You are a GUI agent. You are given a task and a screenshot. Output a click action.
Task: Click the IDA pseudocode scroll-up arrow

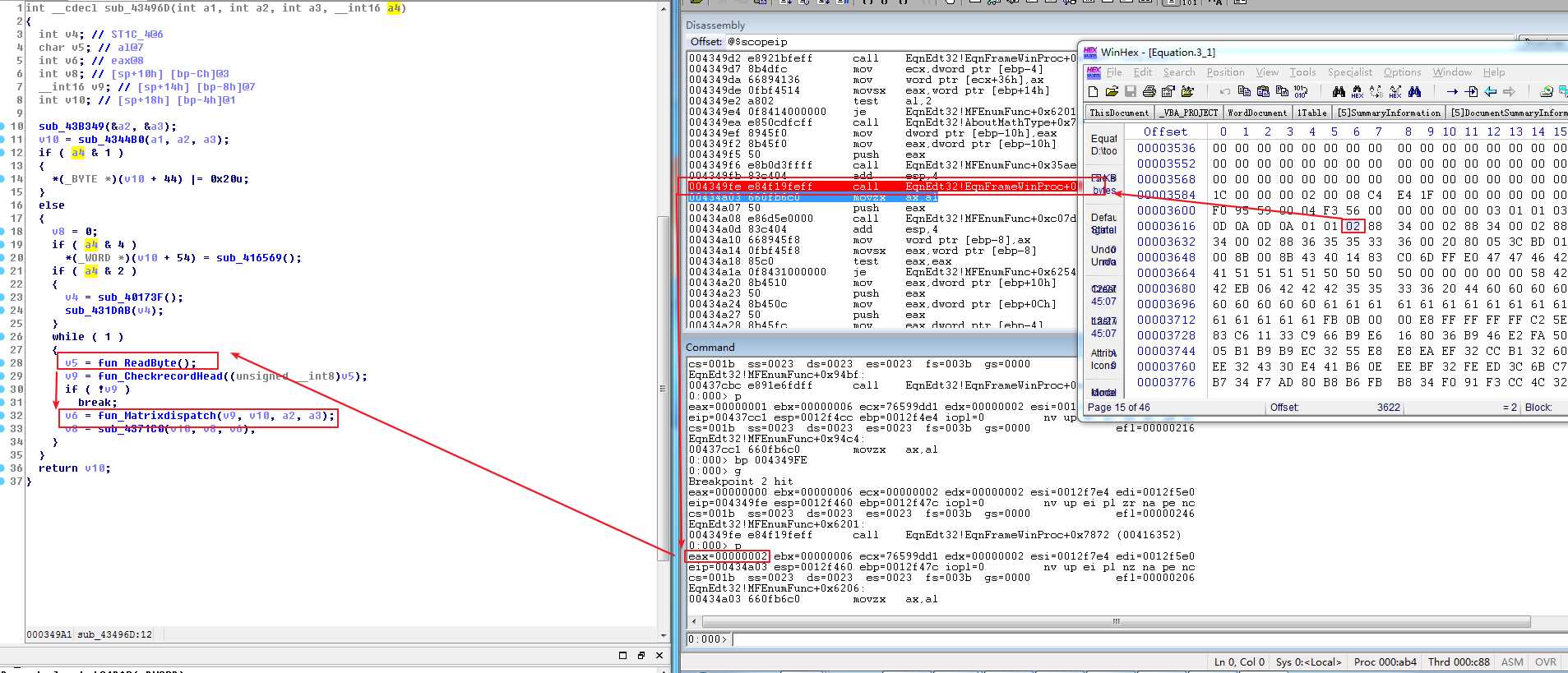point(664,8)
